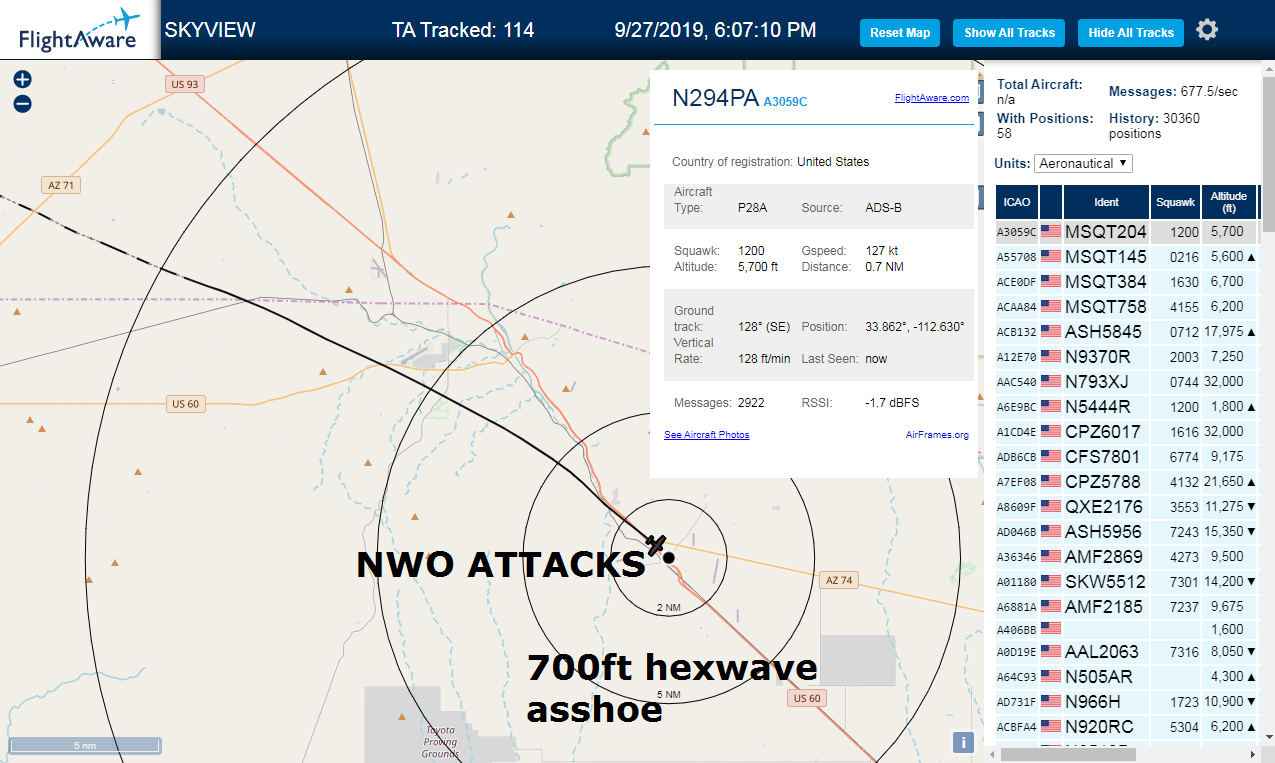The width and height of the screenshot is (1275, 763).
Task: Select the AMF2869 aircraft row
Action: tap(1126, 556)
